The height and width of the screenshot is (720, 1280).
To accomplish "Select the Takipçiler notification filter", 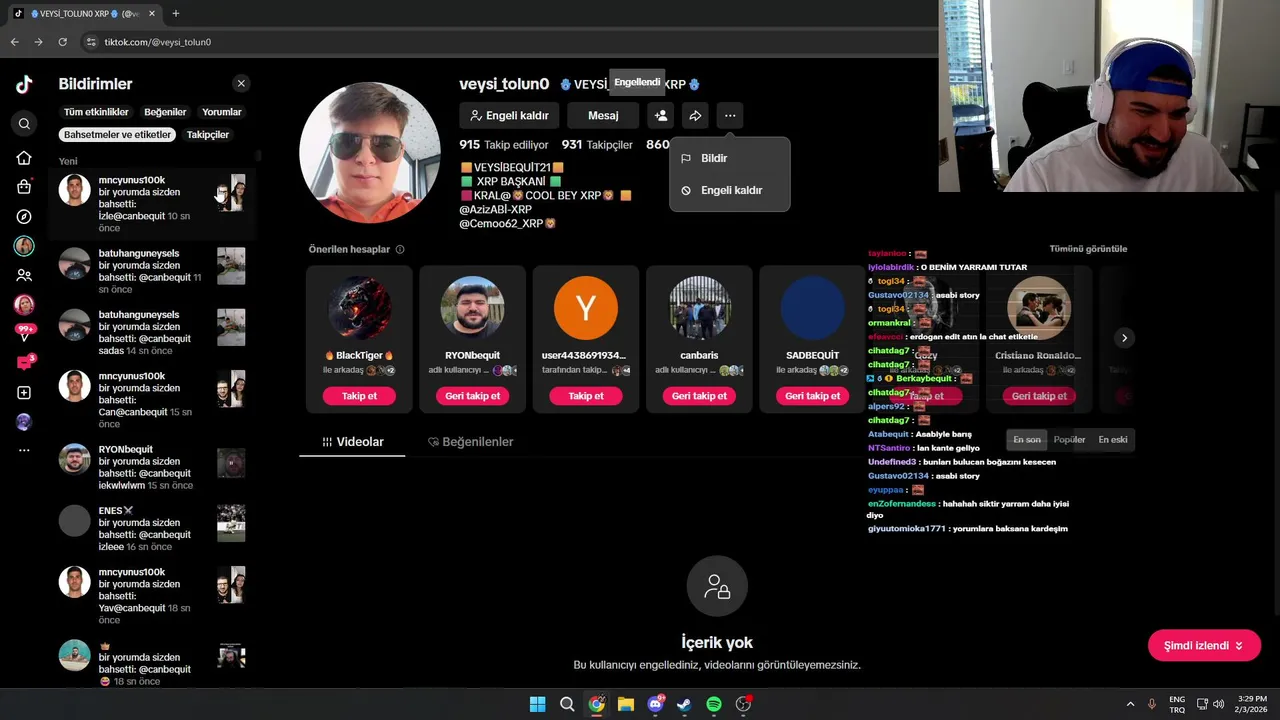I will pyautogui.click(x=208, y=134).
